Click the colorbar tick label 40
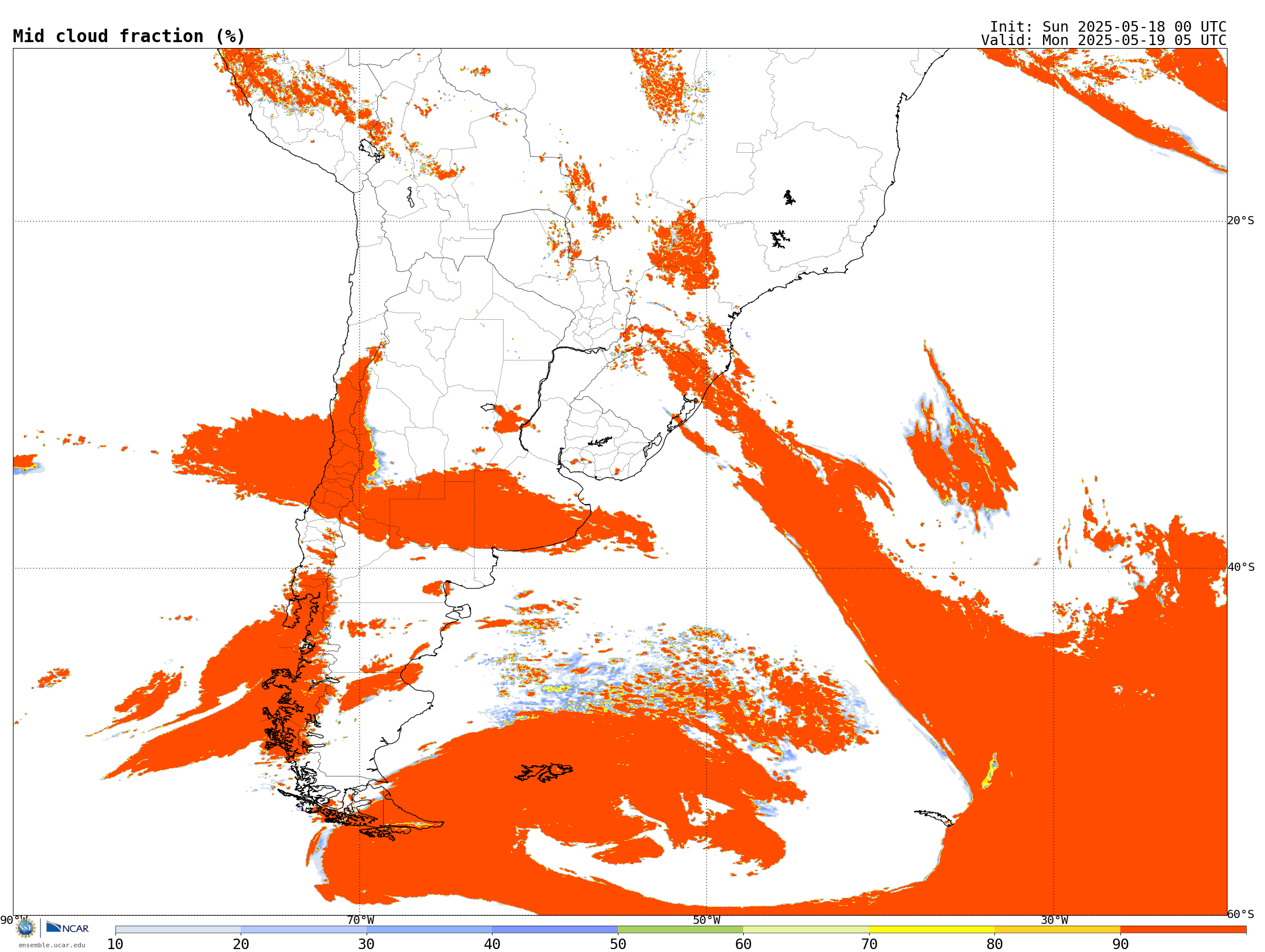 click(x=492, y=944)
